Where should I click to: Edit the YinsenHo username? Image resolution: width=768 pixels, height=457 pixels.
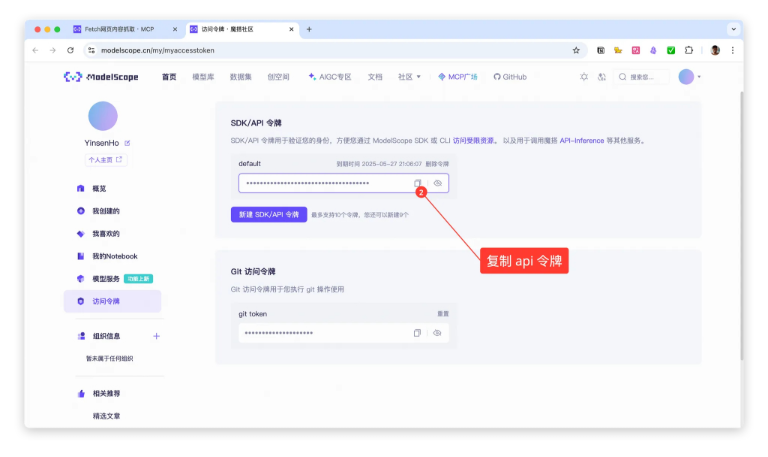coord(127,143)
